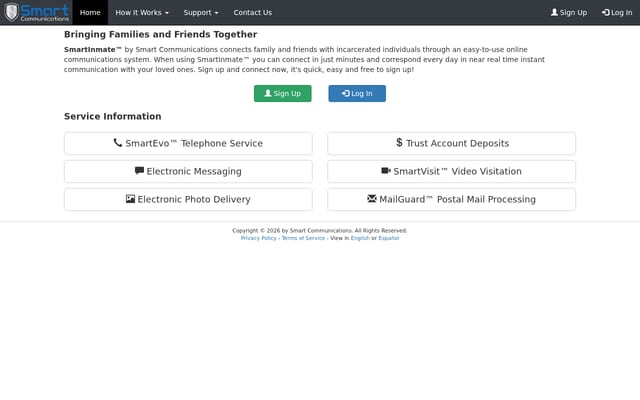This screenshot has height=400, width=640.
Task: Click the bold 'SmartInmate™' text
Action: [93, 49]
